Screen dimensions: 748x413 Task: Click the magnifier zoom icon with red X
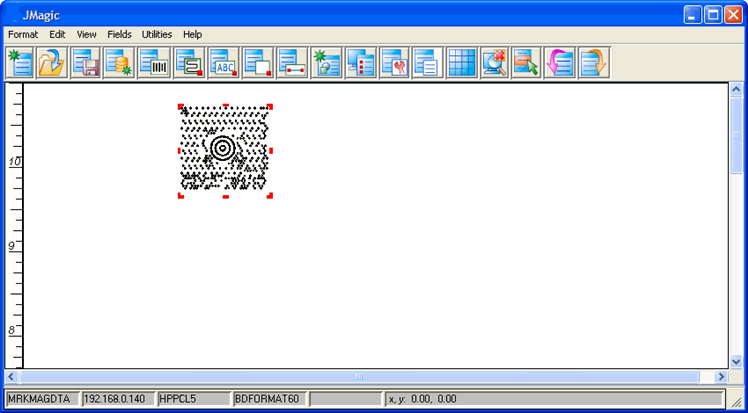(495, 62)
